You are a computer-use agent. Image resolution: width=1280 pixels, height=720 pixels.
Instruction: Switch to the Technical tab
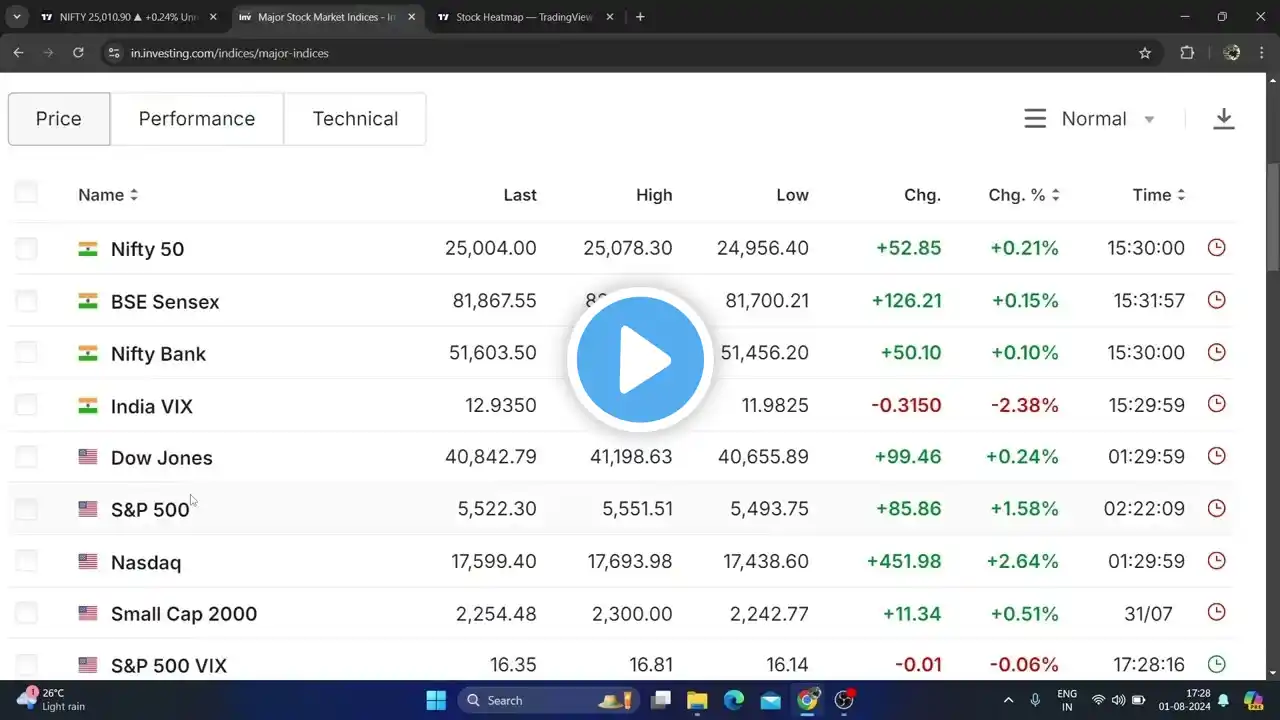click(x=355, y=119)
